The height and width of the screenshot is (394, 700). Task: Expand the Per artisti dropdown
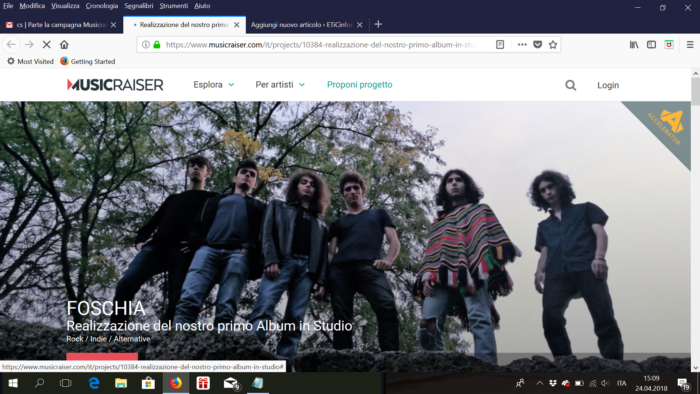coord(280,85)
